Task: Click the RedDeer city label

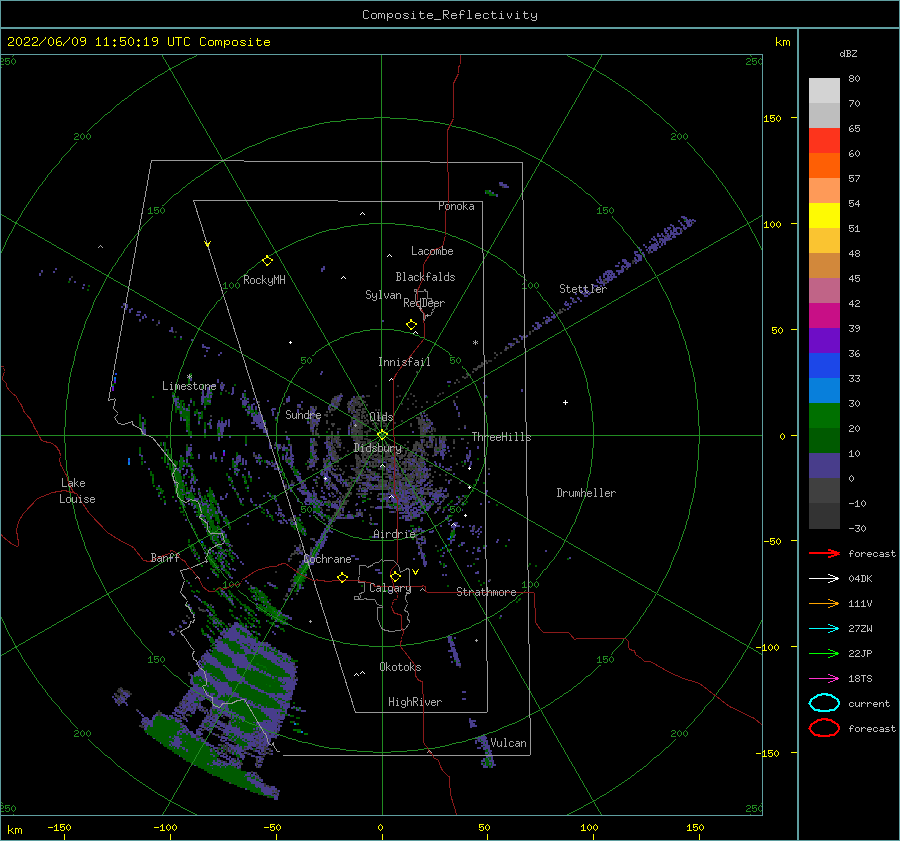Action: point(424,303)
